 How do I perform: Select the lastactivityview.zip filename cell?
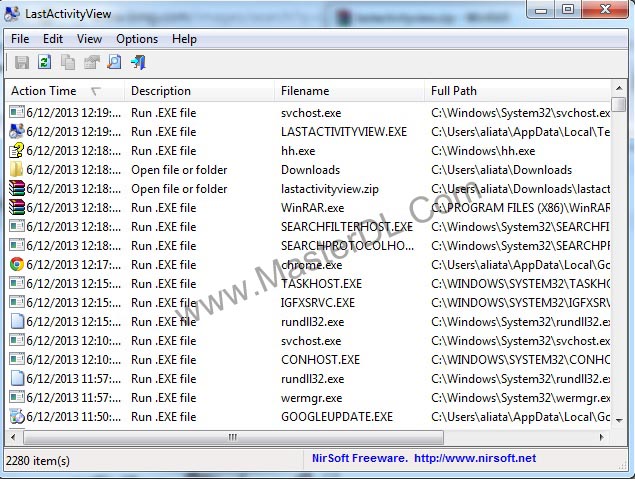pyautogui.click(x=330, y=189)
